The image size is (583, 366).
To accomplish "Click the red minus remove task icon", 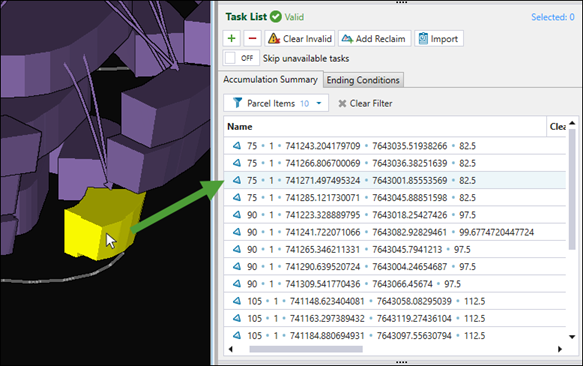I will point(252,38).
